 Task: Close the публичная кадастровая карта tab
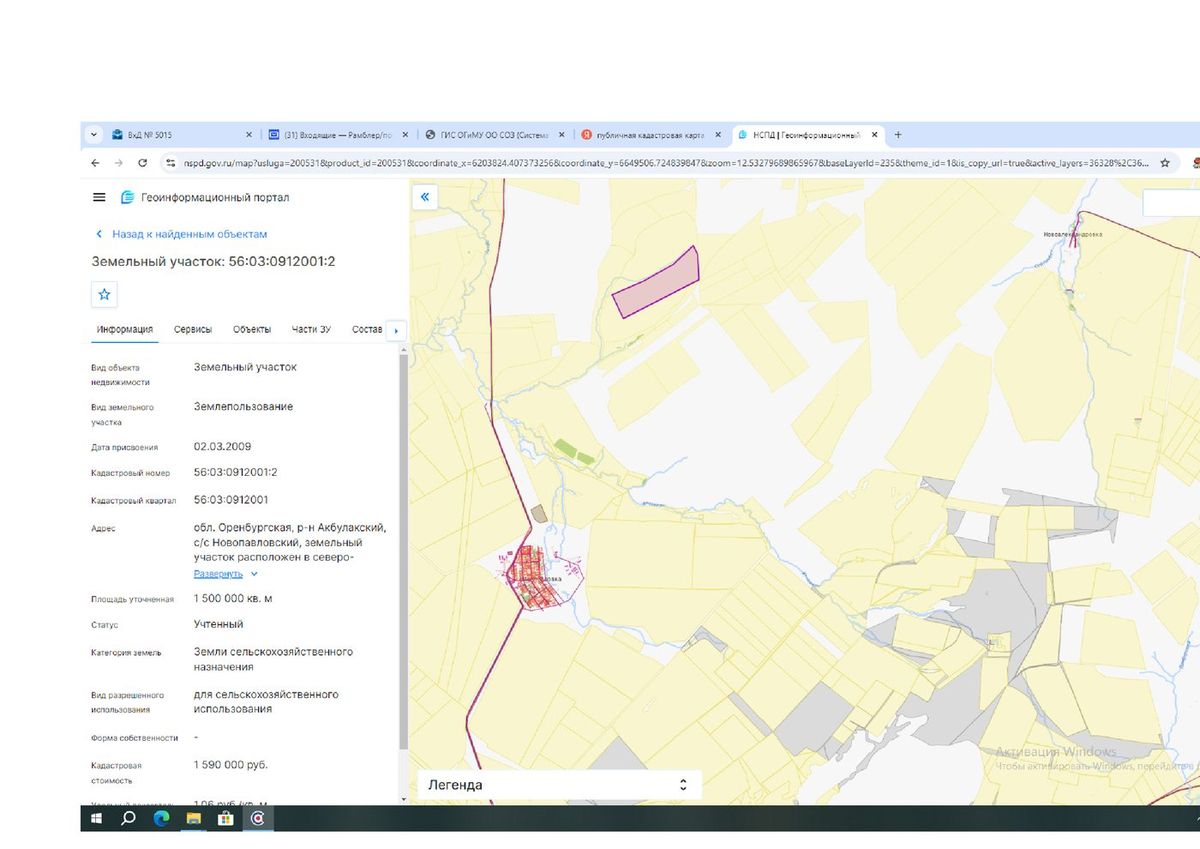pyautogui.click(x=717, y=134)
